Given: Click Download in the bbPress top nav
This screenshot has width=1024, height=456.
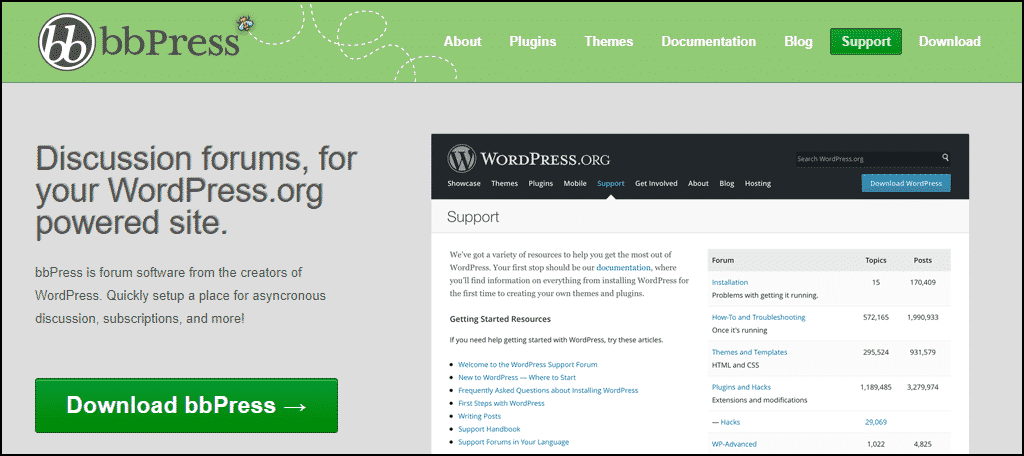Looking at the screenshot, I should pyautogui.click(x=950, y=41).
